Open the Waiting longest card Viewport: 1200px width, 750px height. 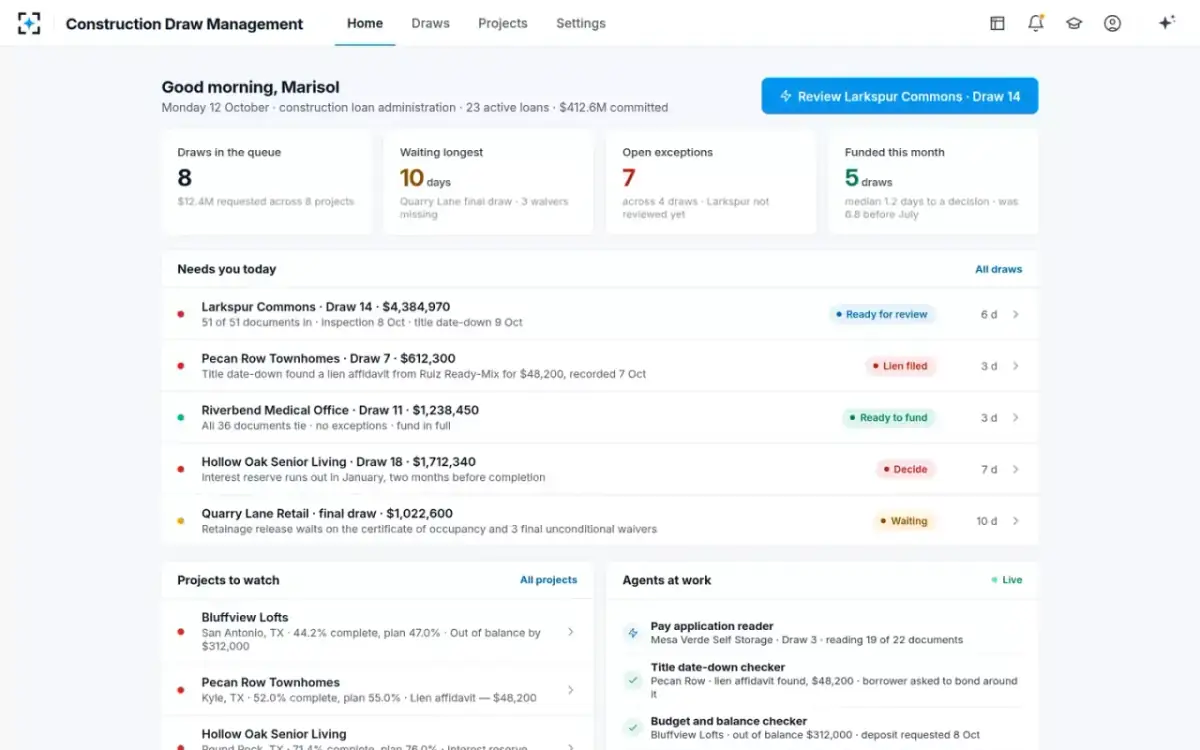click(488, 182)
